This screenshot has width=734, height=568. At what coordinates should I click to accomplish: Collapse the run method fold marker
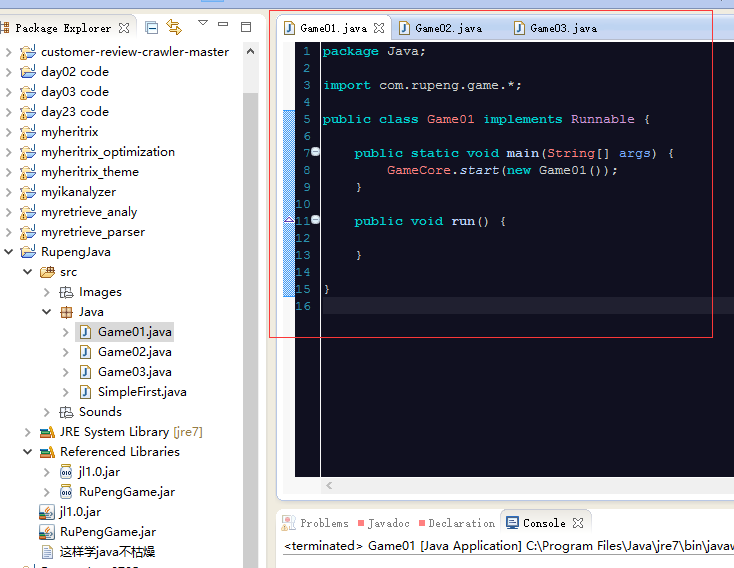316,220
